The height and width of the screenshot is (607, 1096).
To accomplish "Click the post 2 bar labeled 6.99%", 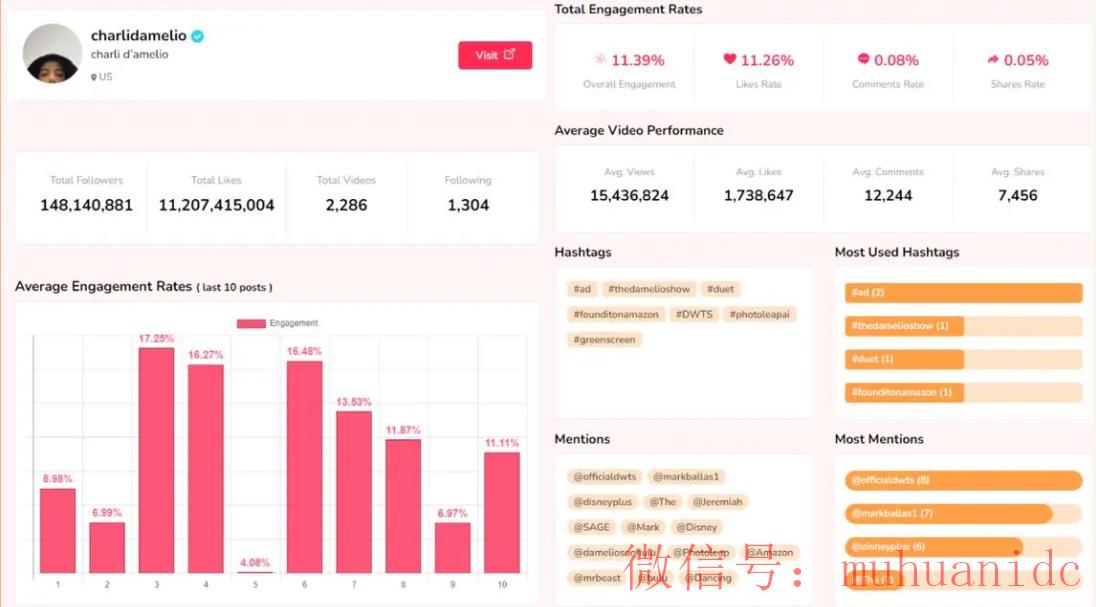I will pos(107,548).
